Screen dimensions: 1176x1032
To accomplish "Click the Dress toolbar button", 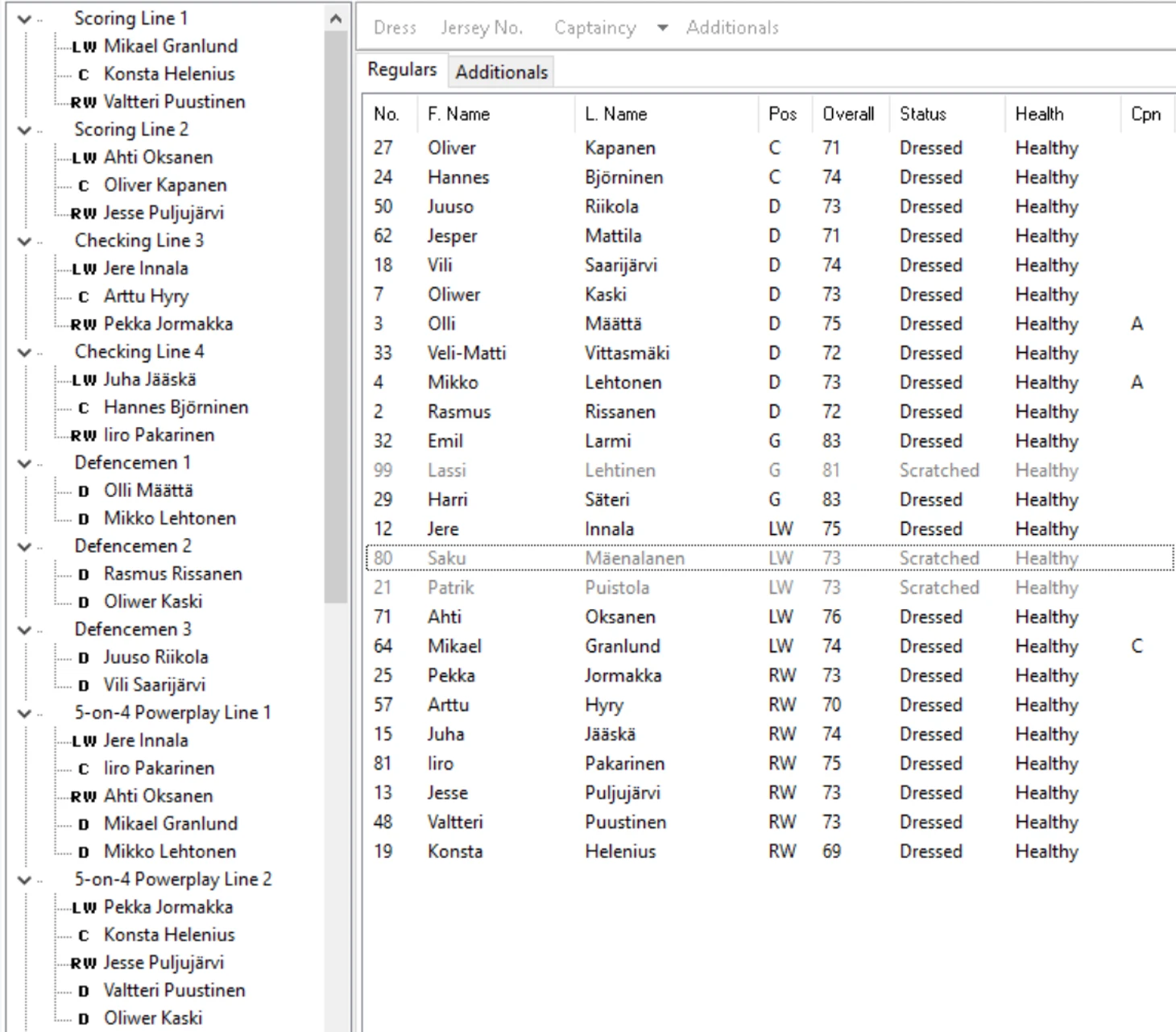I will point(395,28).
